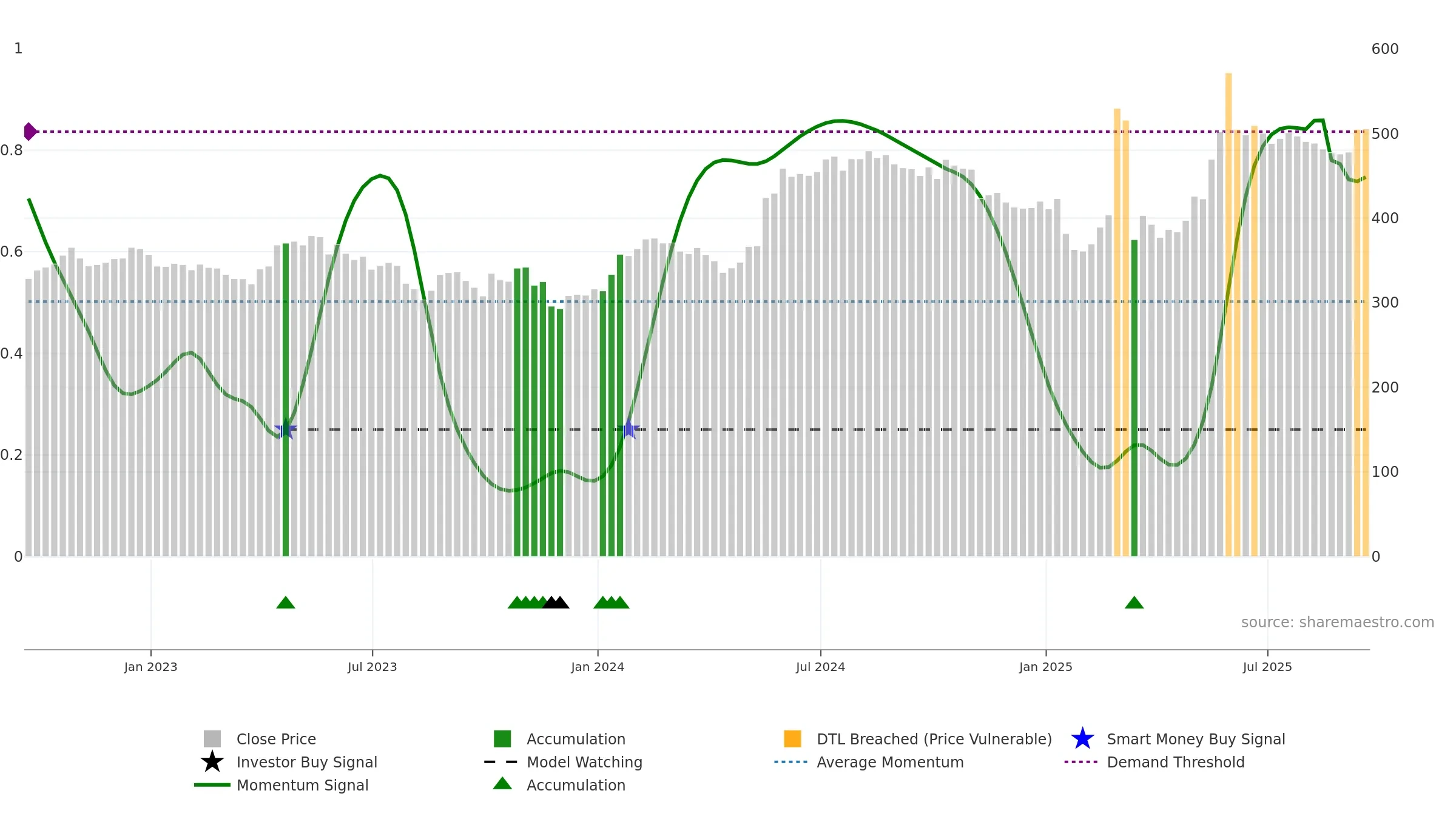Click the black accumulation triangles before Jan 2024
1456x819 pixels.
(556, 602)
